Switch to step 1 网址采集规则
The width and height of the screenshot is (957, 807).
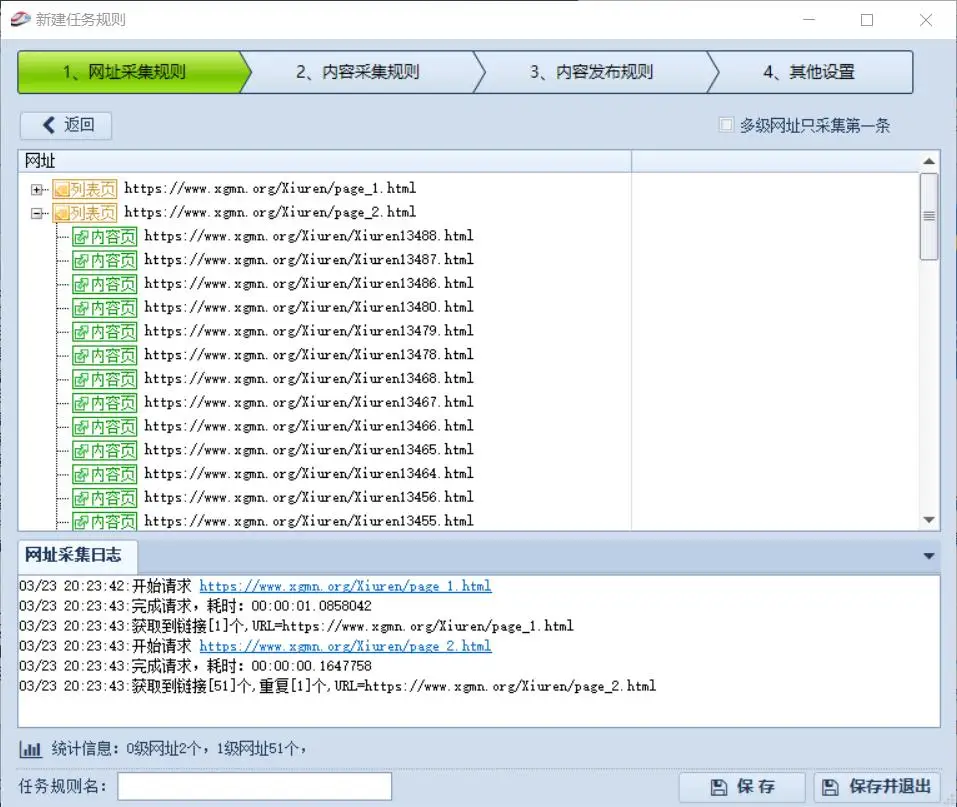[x=130, y=72]
